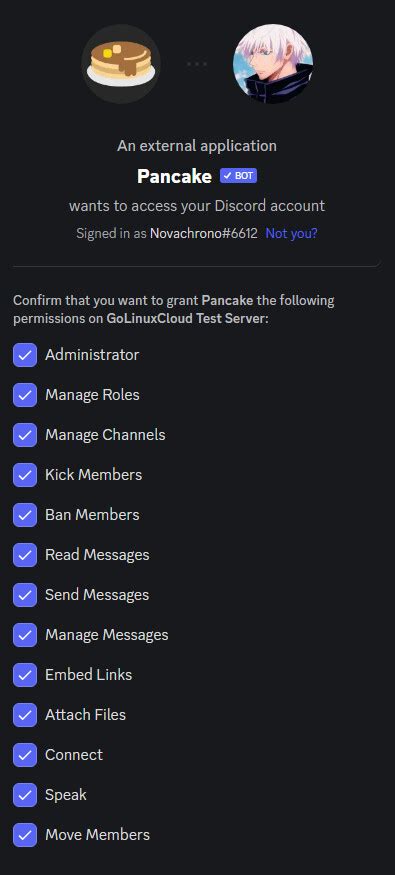Click the Pancake bot avatar icon
This screenshot has width=395, height=875.
pyautogui.click(x=121, y=64)
